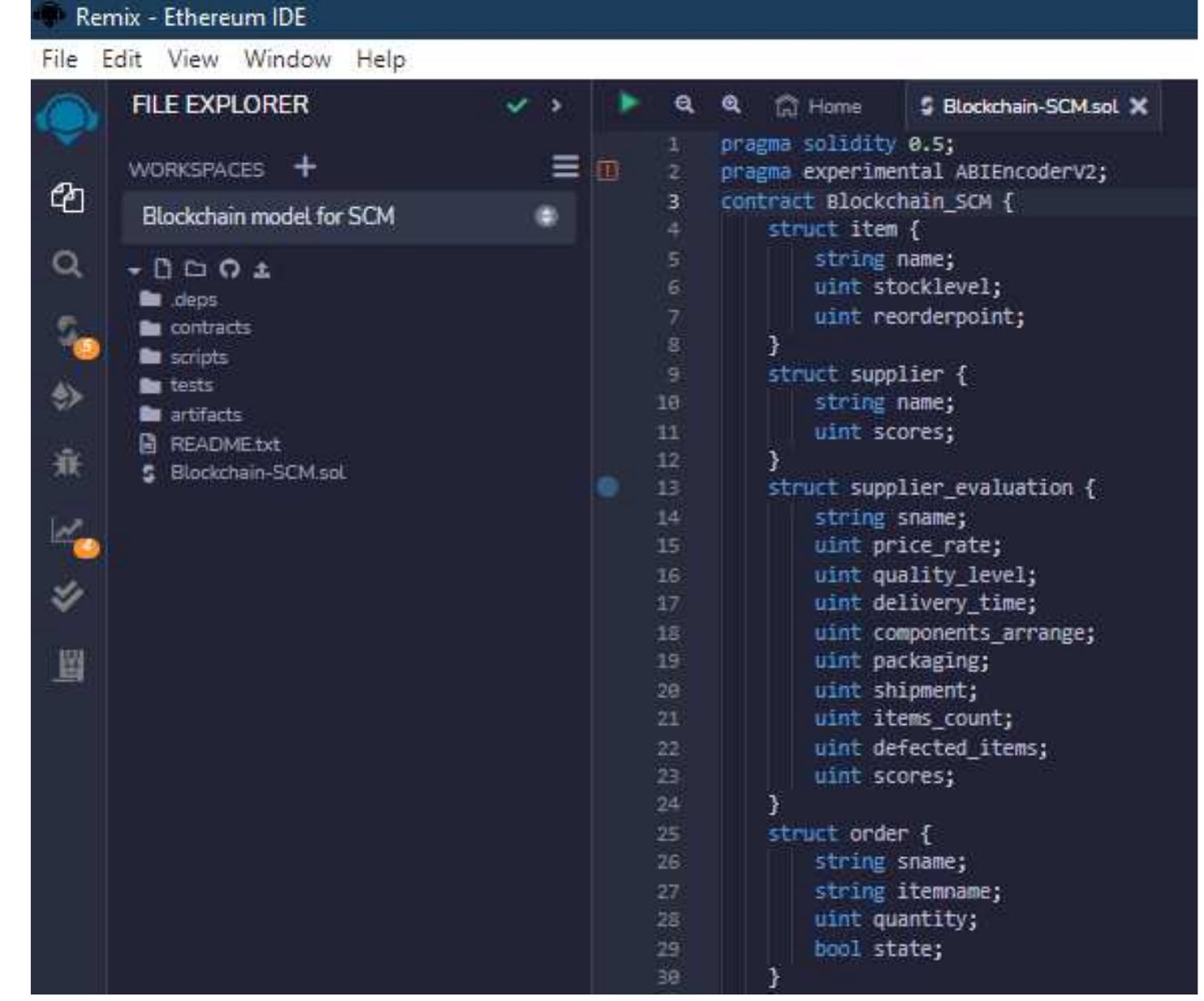
Task: Click the GitHub gist publish icon
Action: point(230,269)
